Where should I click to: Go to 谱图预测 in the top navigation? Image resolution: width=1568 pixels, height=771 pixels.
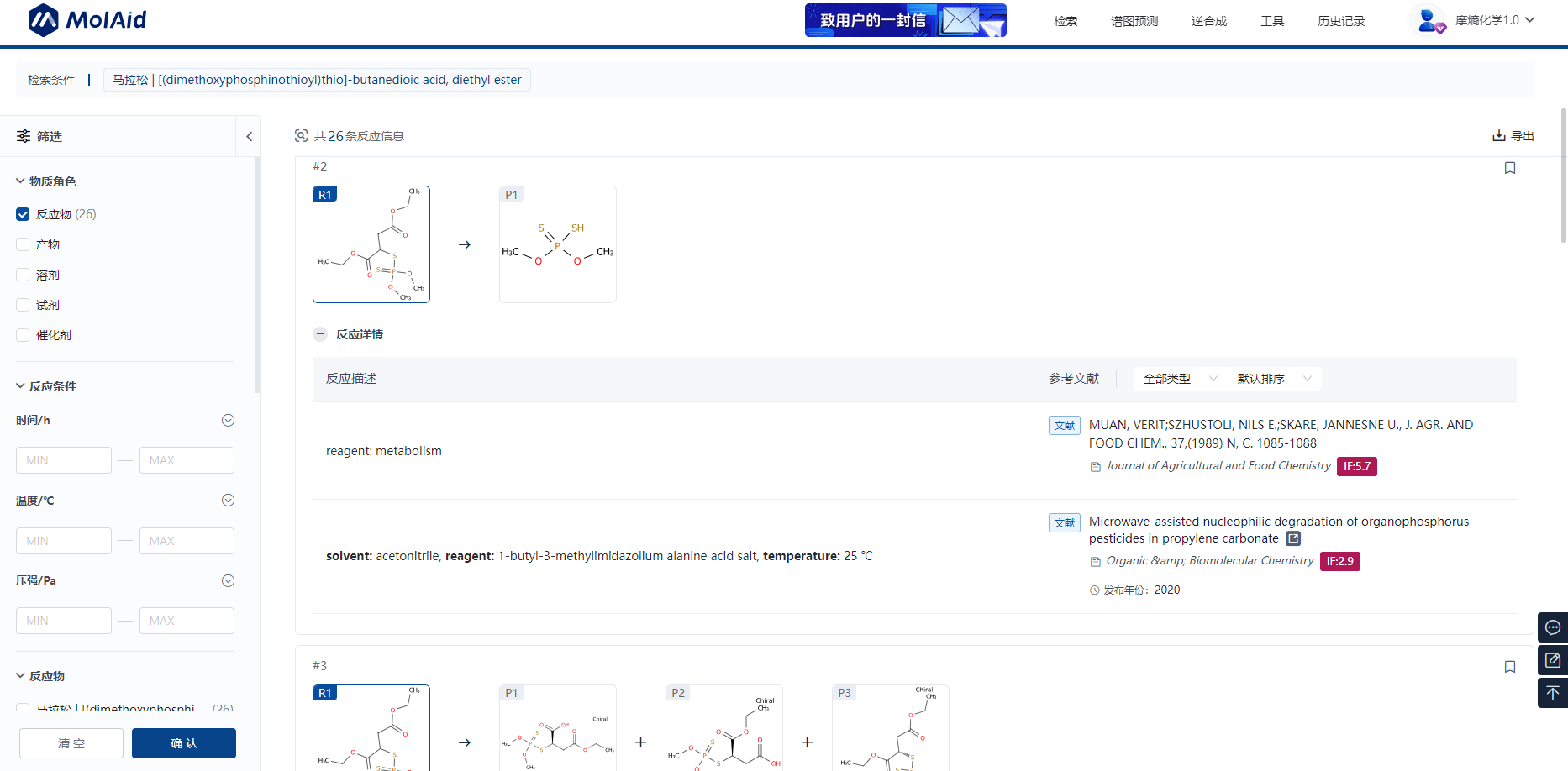(1134, 21)
